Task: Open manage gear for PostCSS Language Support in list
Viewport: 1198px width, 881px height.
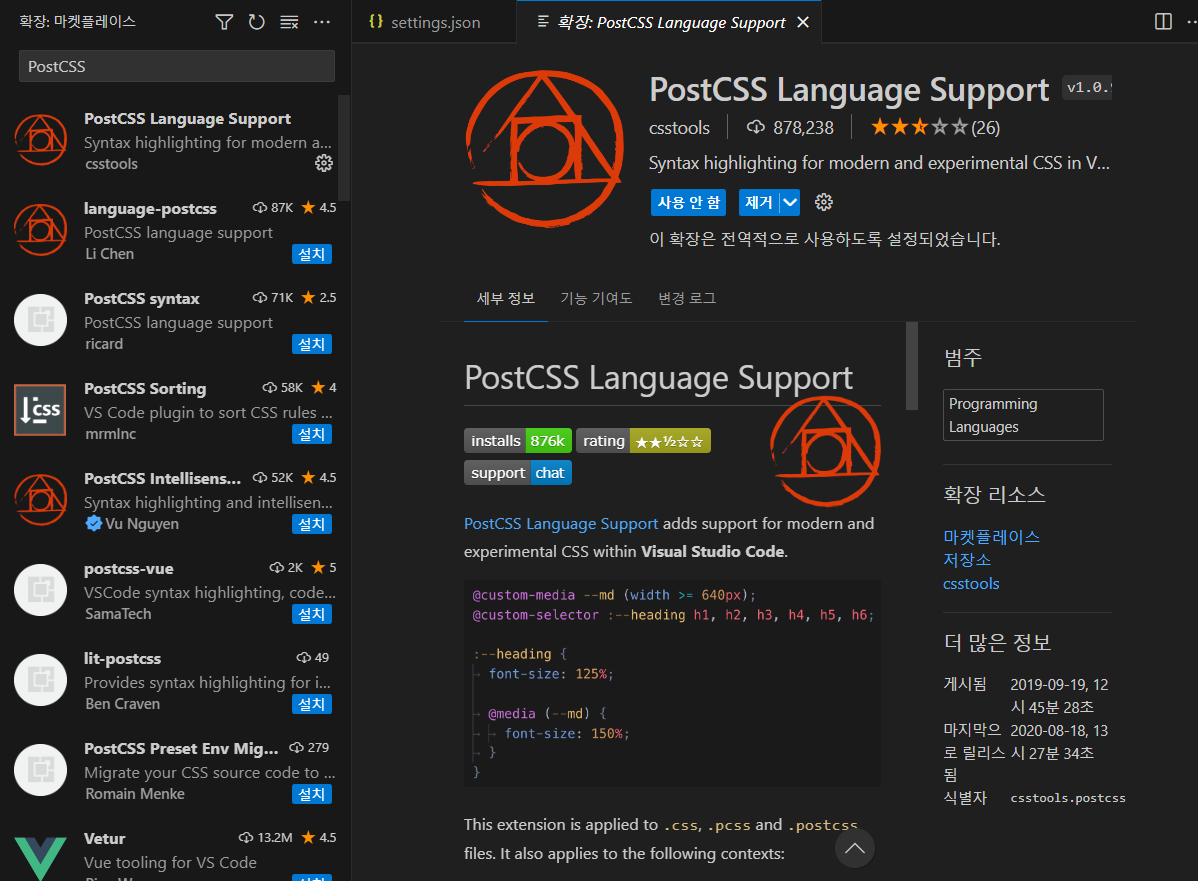Action: pos(324,164)
